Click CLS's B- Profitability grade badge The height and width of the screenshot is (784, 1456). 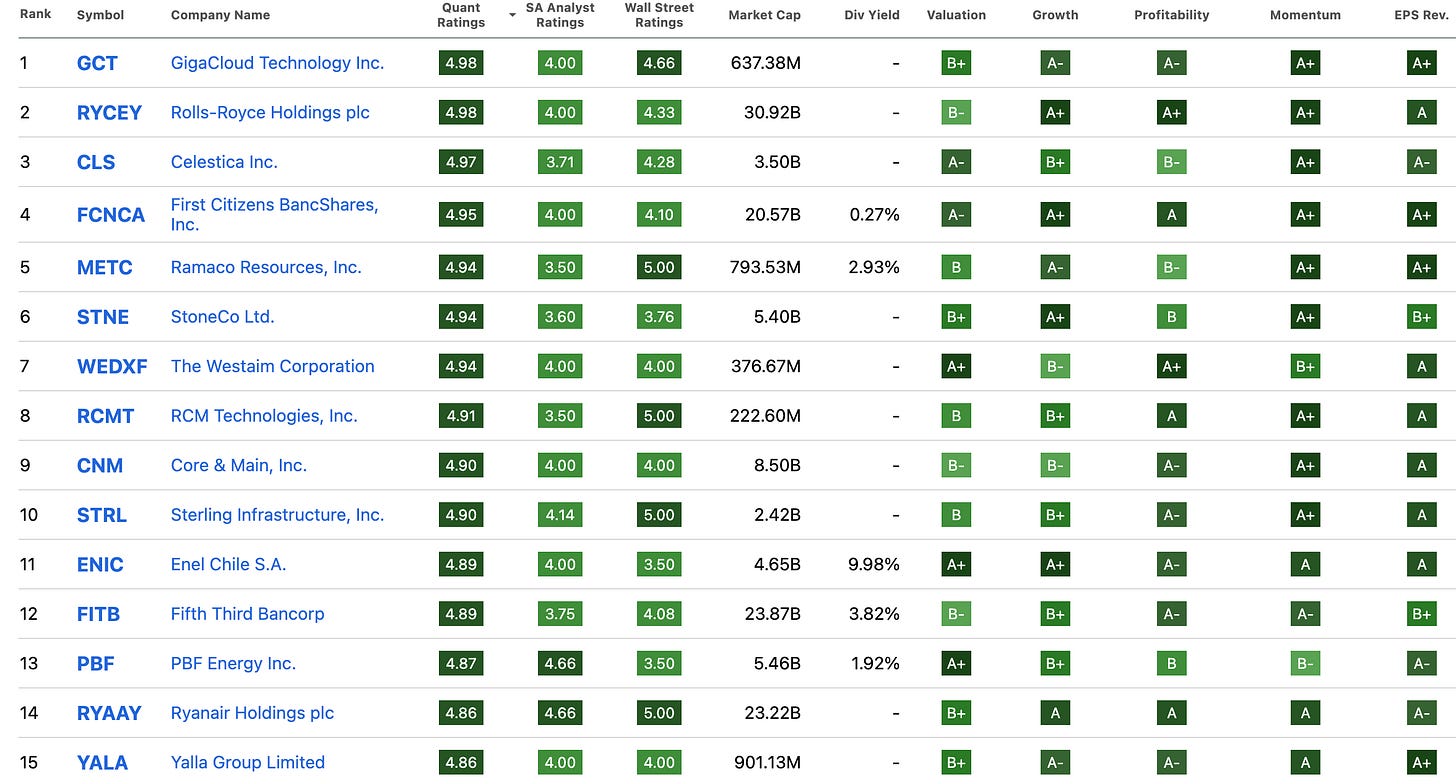pos(1171,162)
